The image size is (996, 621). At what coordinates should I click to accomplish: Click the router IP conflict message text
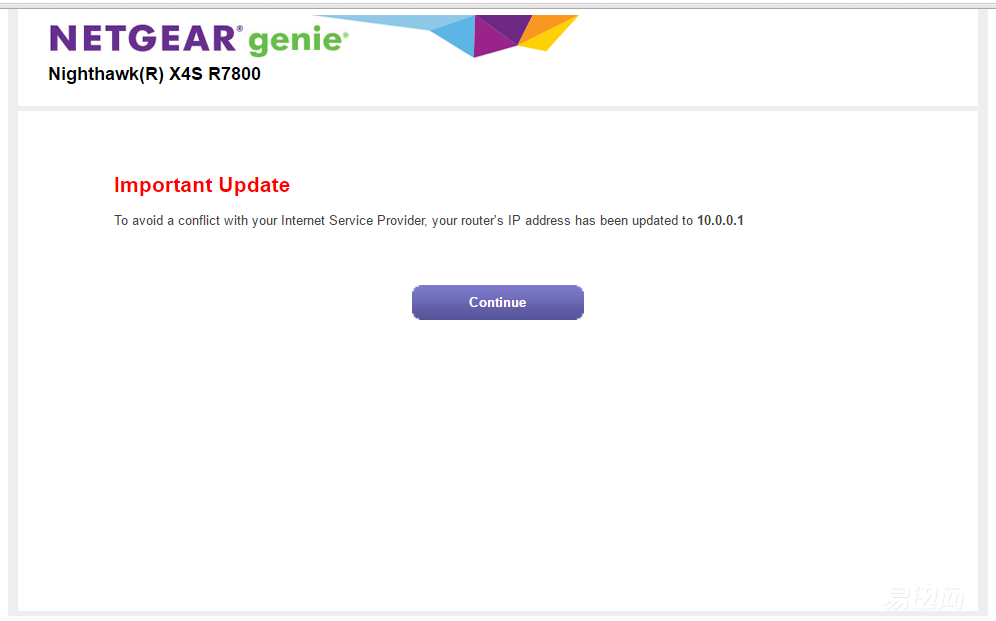tap(429, 220)
